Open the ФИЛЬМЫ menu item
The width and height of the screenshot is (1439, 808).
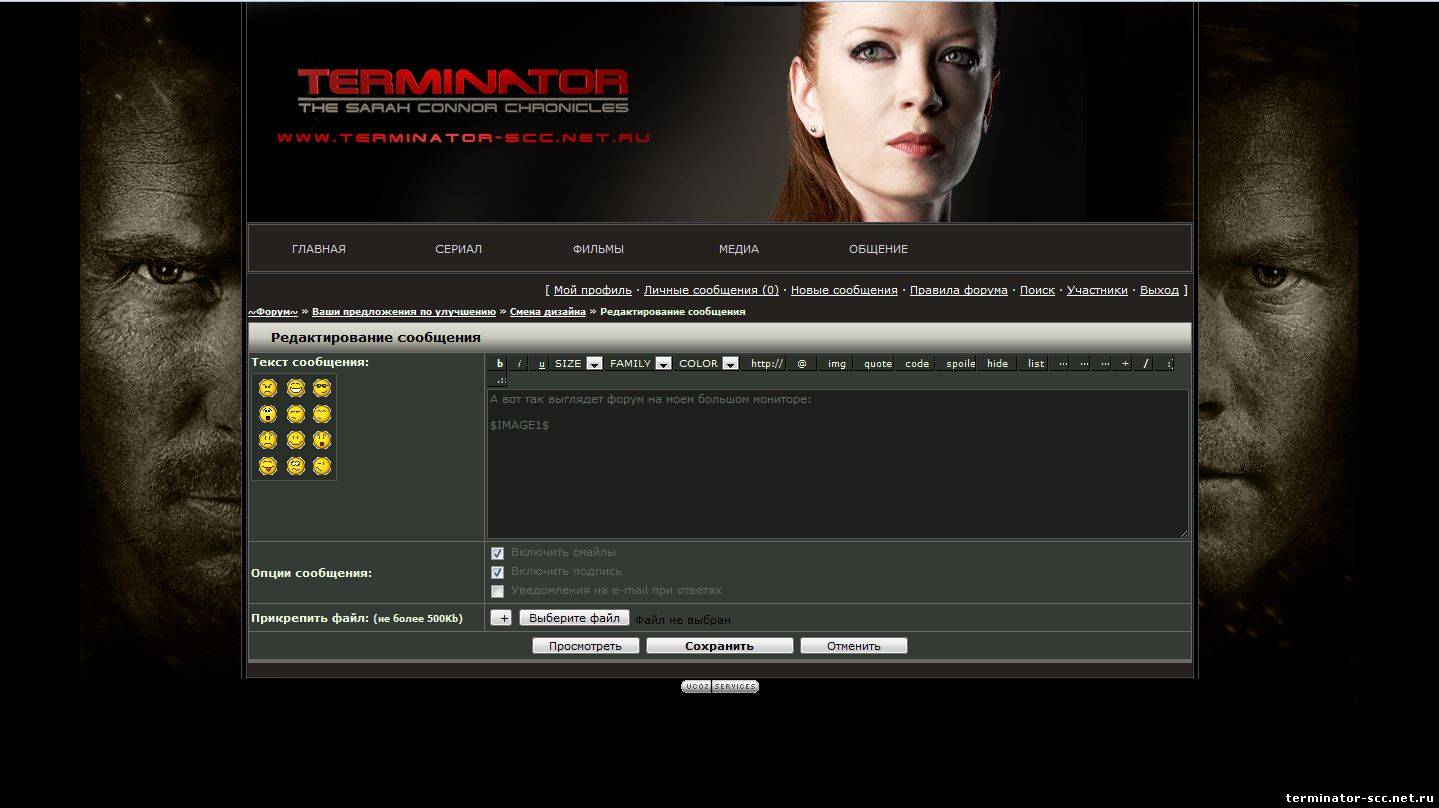click(x=598, y=249)
